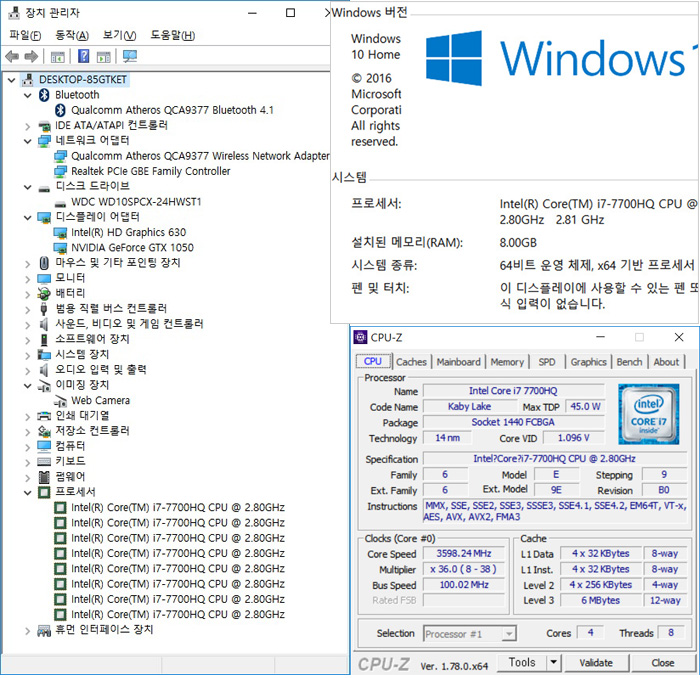
Task: Click the 휴먼 인터페이스 장치 icon
Action: point(44,630)
